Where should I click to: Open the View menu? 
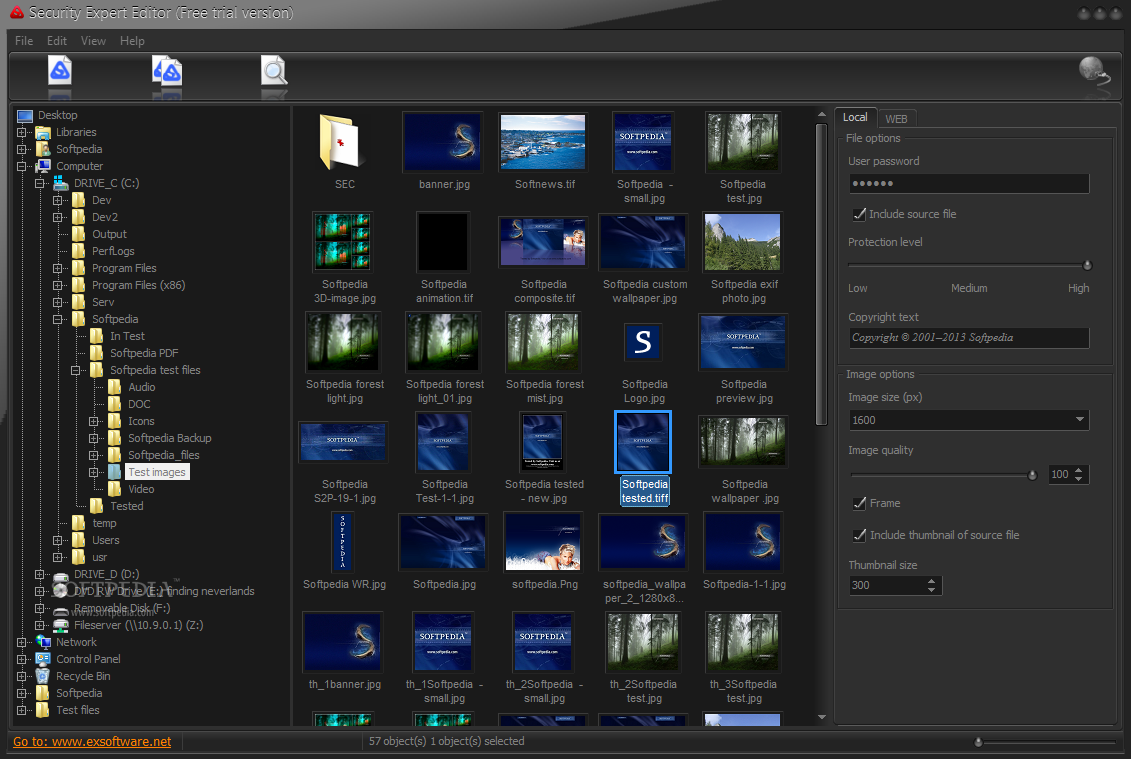(93, 41)
